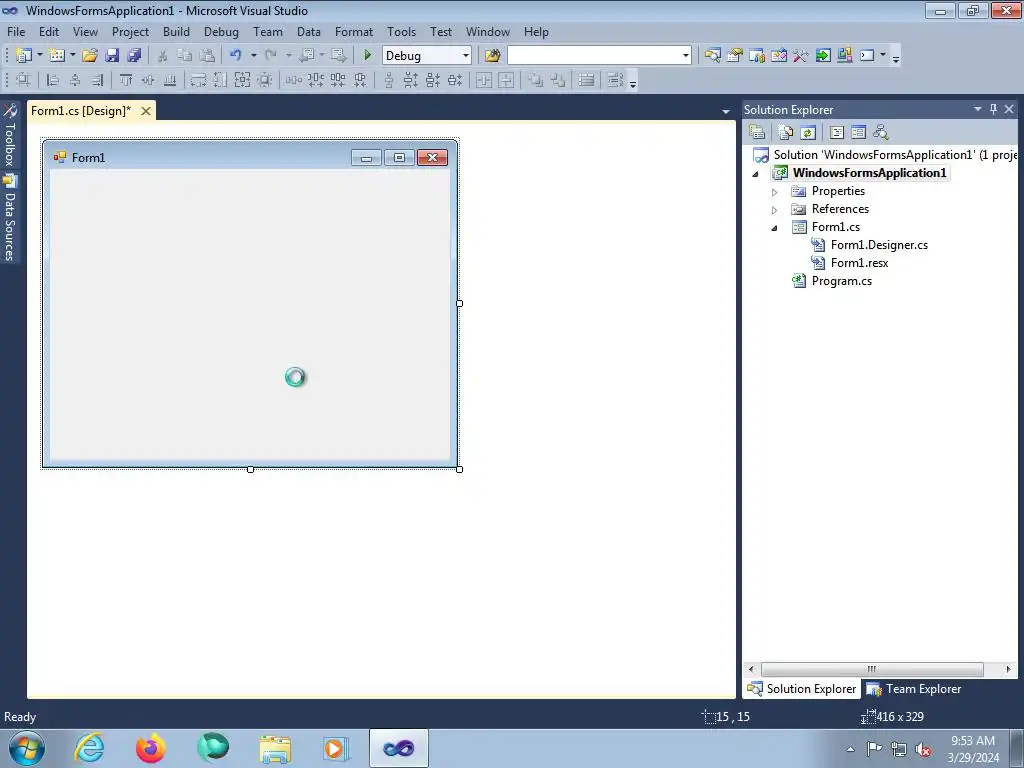
Task: Expand the References folder node
Action: (x=775, y=210)
